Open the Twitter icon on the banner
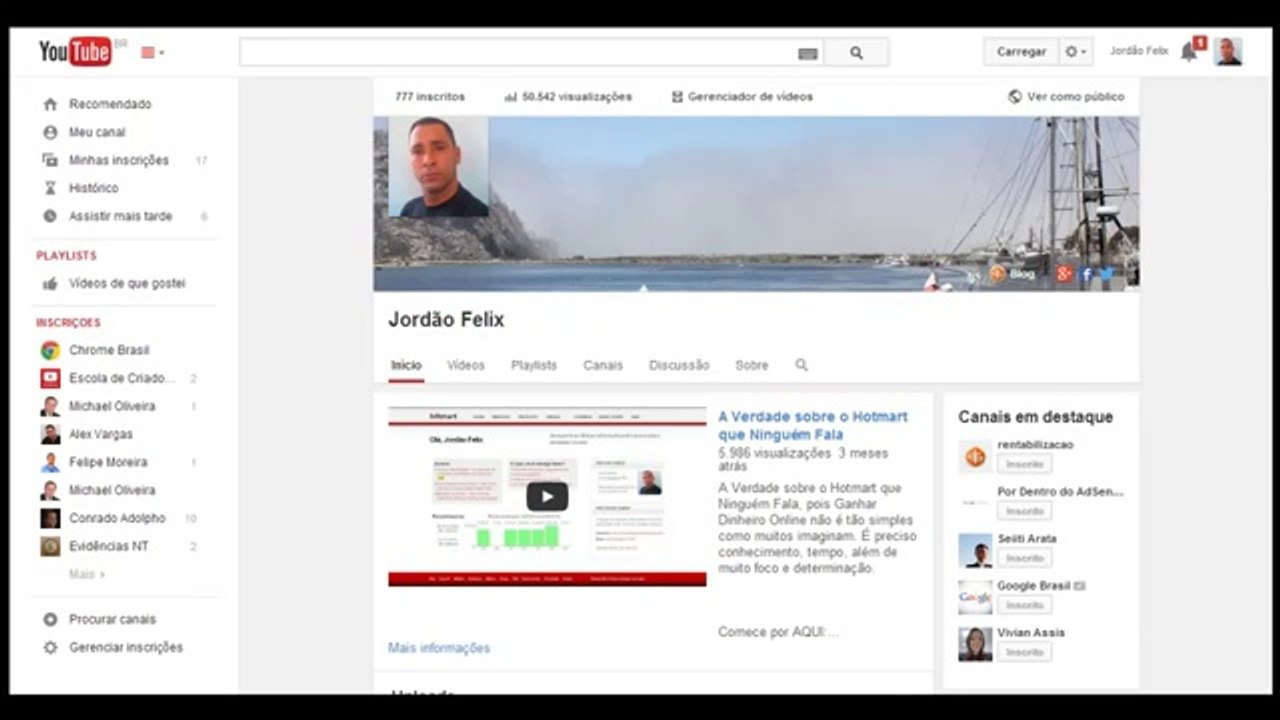The width and height of the screenshot is (1280, 720). click(1107, 274)
